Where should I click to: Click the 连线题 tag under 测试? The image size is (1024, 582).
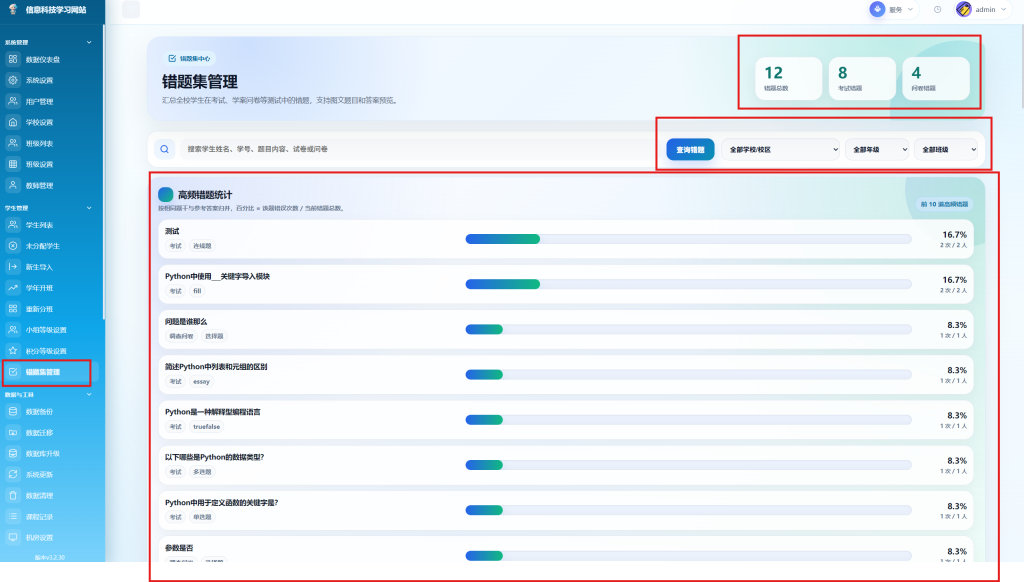tap(202, 246)
